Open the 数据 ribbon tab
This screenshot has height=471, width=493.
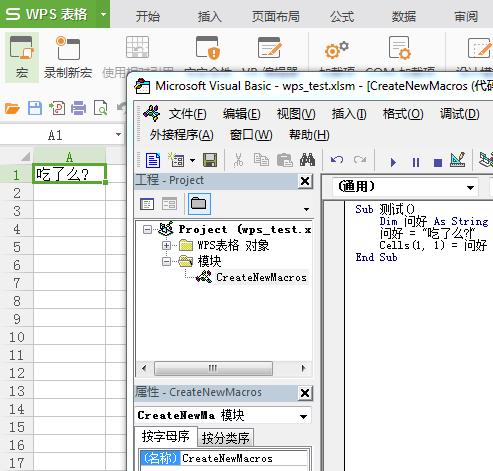click(404, 16)
